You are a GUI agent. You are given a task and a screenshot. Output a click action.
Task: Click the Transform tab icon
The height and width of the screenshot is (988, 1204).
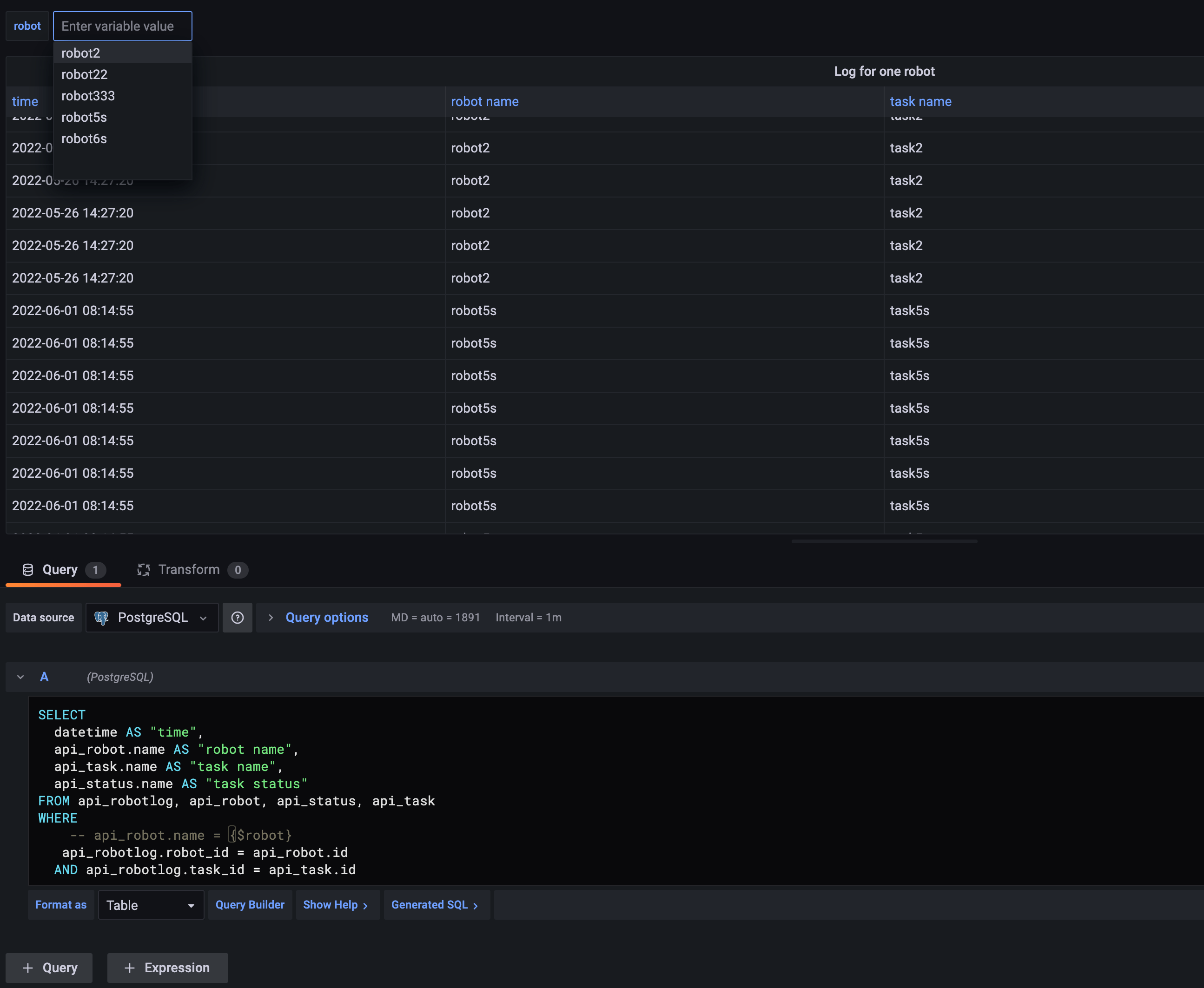pyautogui.click(x=144, y=570)
